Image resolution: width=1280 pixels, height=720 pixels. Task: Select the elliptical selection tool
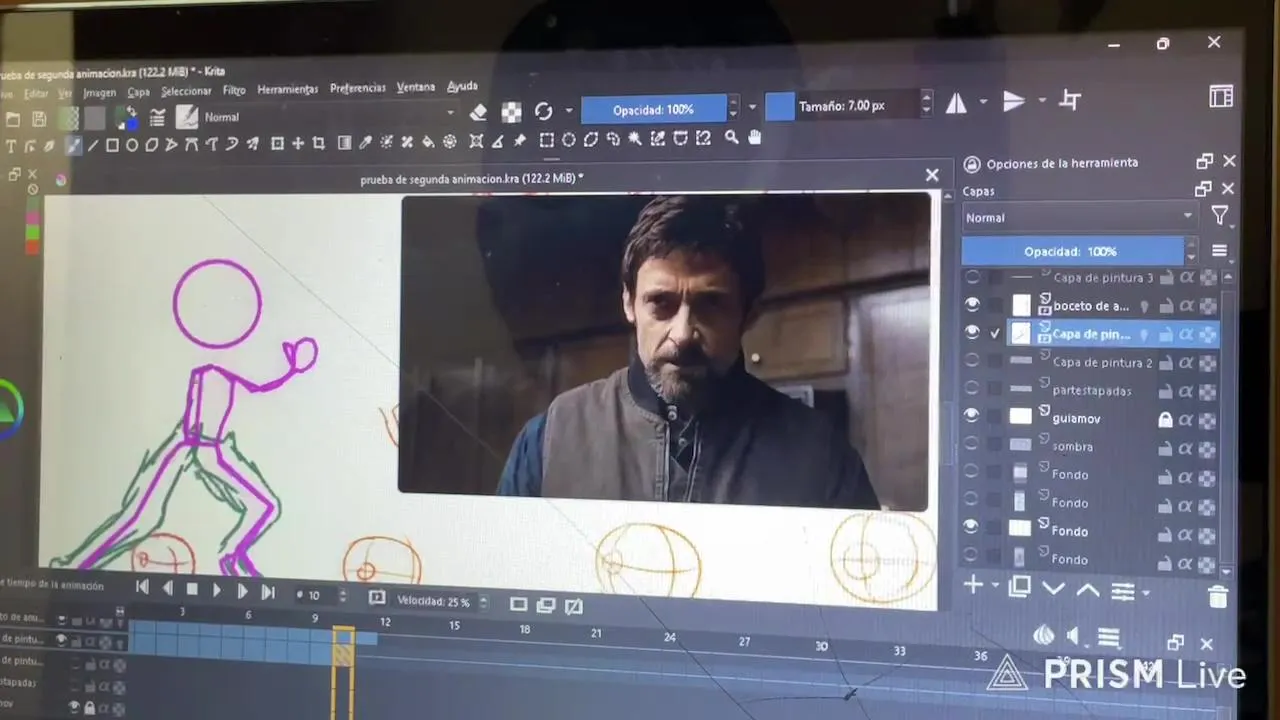click(x=569, y=139)
